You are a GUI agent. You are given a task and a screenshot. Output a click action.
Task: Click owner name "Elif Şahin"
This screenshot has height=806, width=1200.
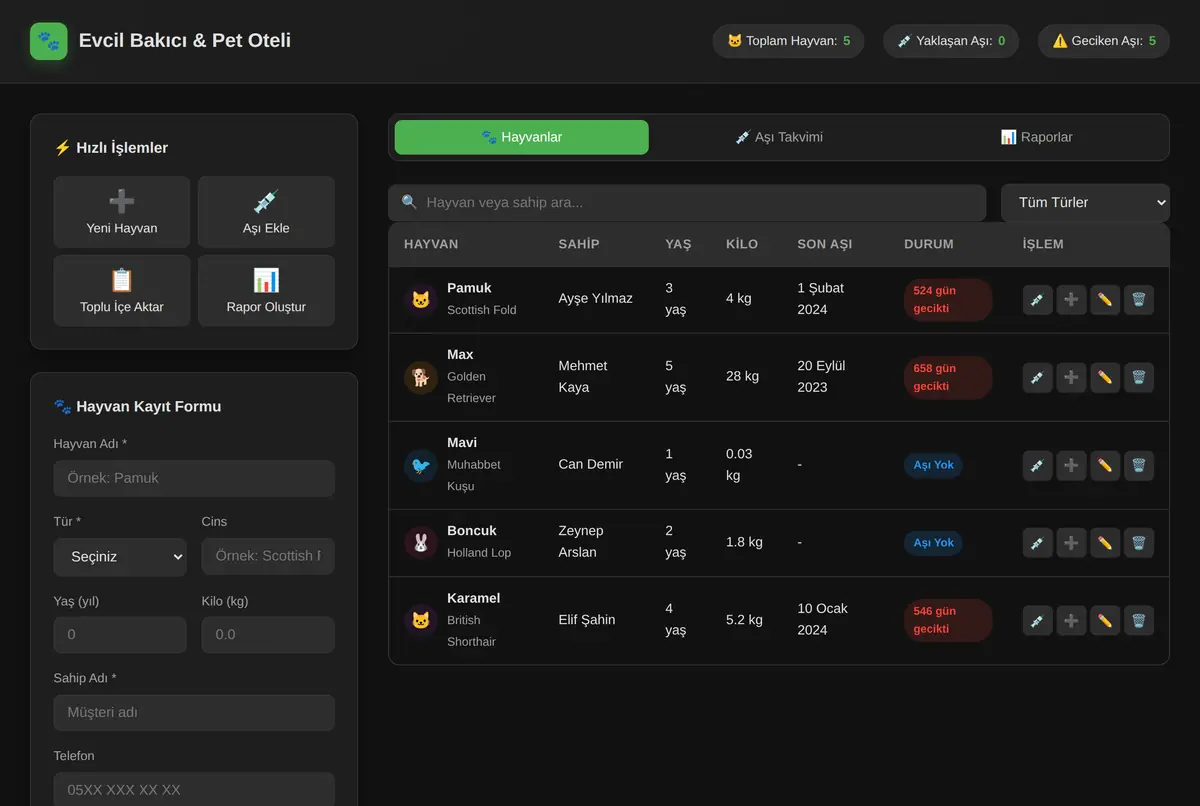pos(587,620)
